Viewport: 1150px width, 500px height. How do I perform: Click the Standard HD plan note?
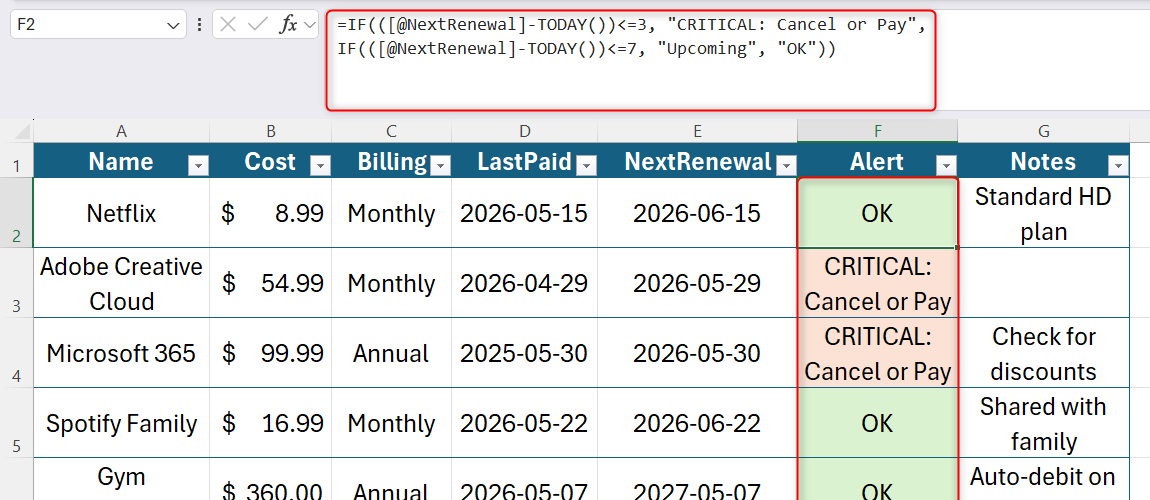click(1044, 213)
